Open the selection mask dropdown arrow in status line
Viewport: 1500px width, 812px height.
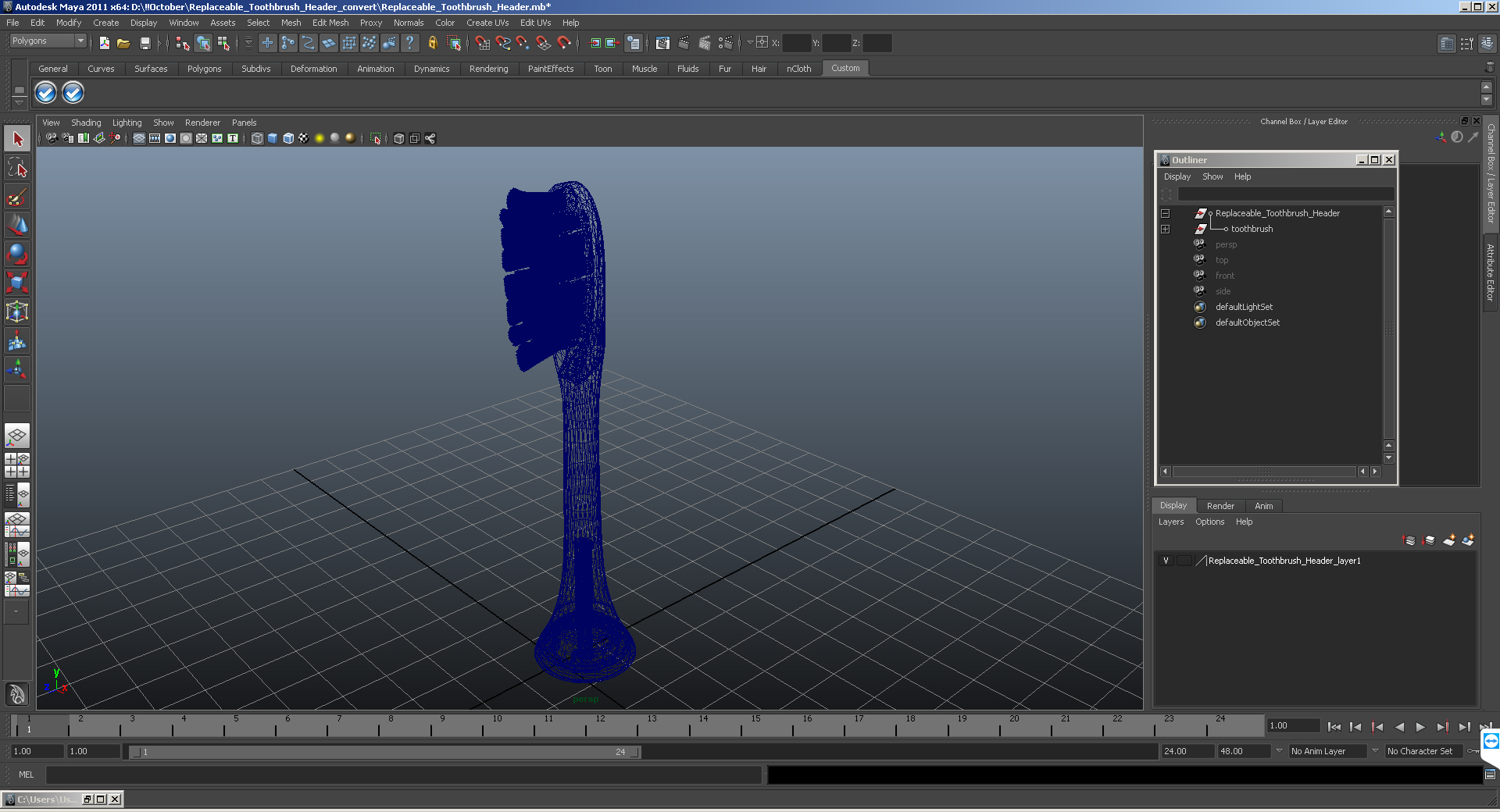[248, 43]
